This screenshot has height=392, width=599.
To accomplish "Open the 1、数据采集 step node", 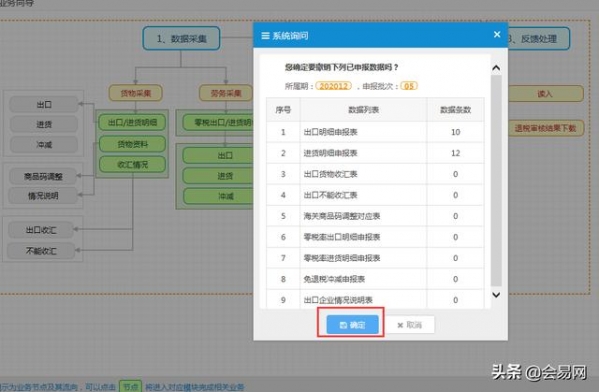I will pos(181,38).
